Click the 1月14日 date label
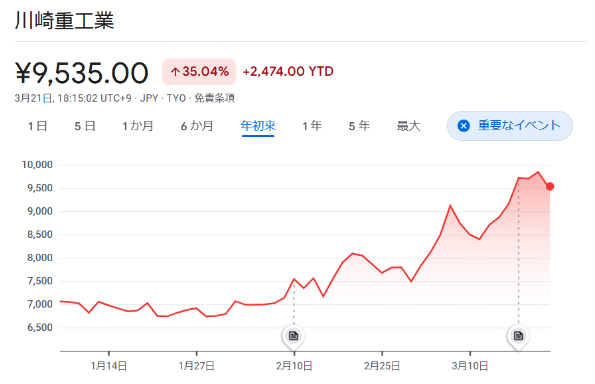Image resolution: width=595 pixels, height=384 pixels. tap(109, 366)
